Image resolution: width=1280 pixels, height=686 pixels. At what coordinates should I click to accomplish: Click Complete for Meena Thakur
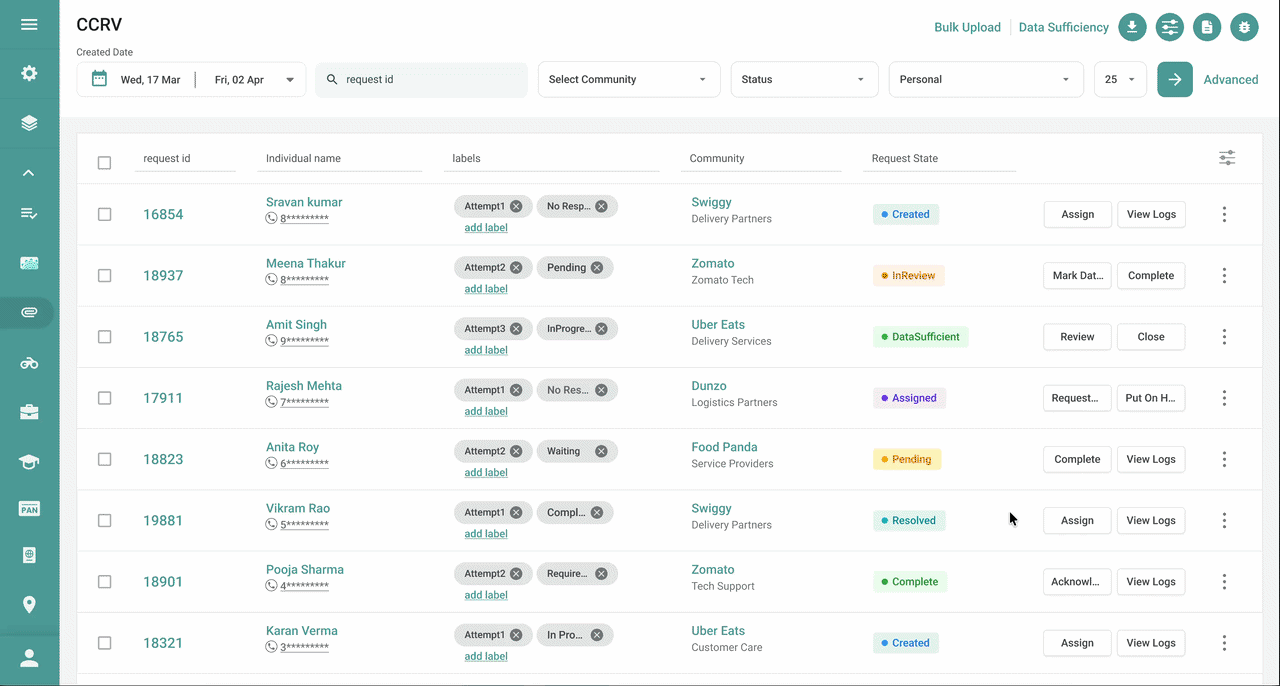(x=1151, y=276)
